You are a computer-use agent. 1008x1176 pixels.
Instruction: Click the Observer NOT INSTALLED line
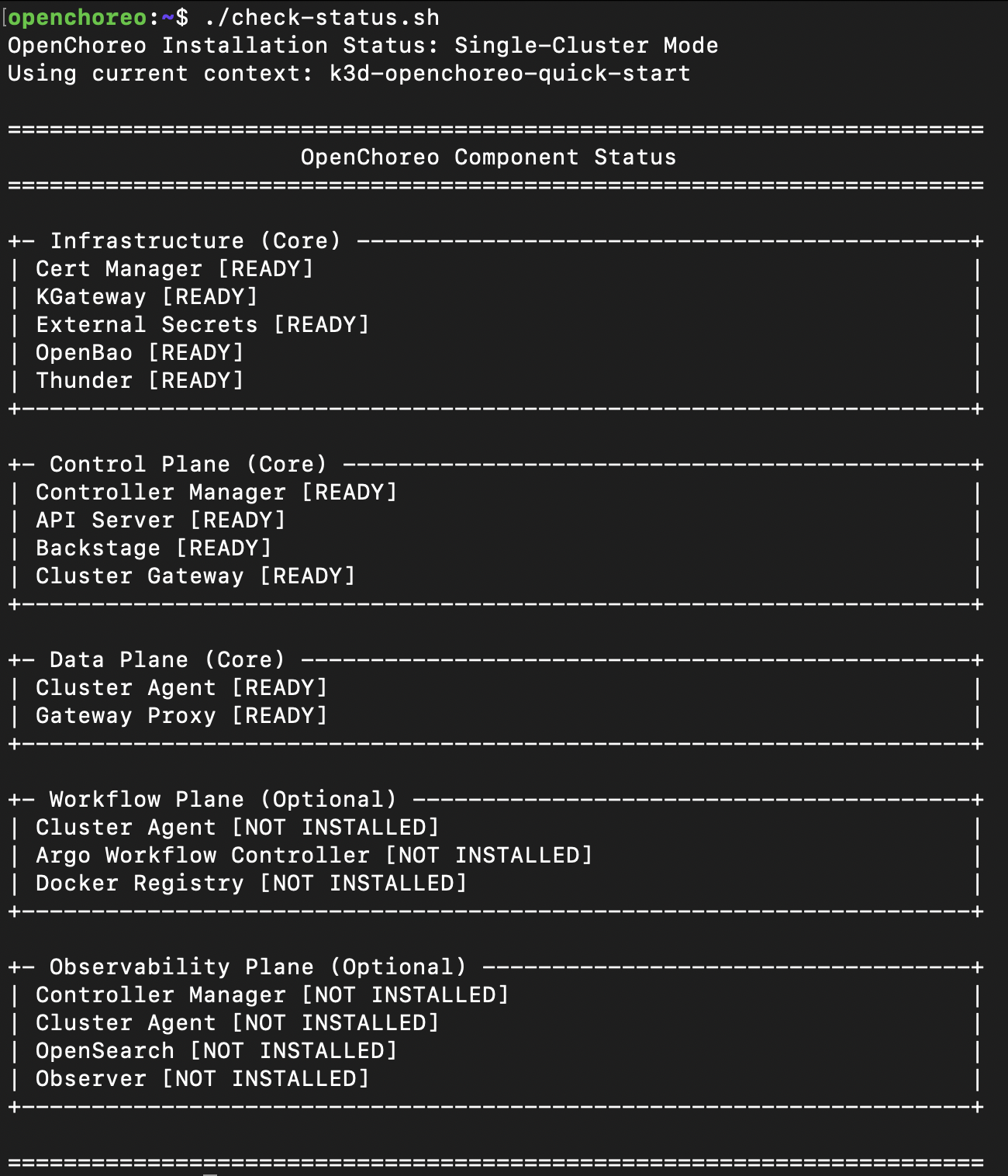tap(202, 1079)
